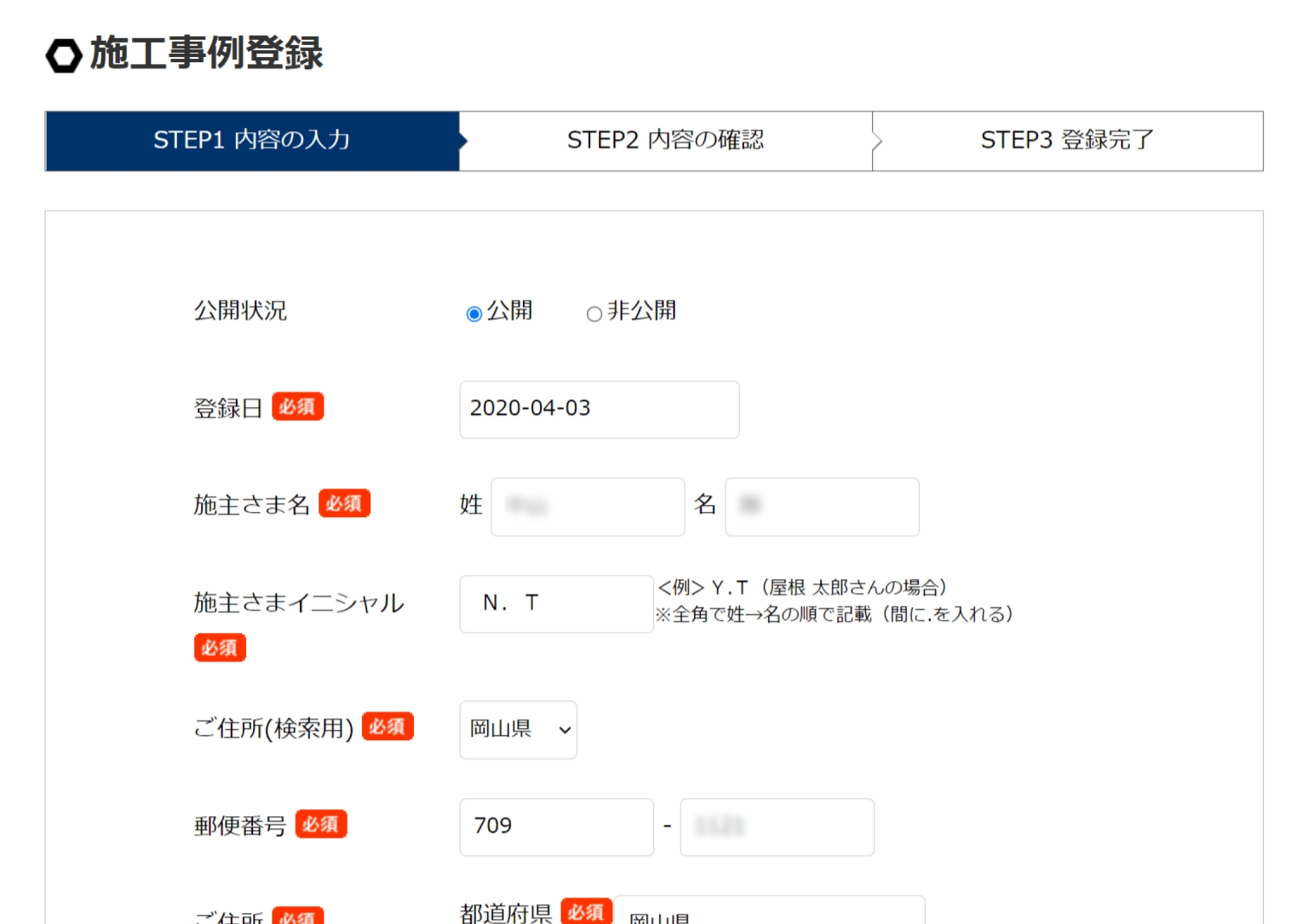Click the 必須 badge next to 登録日

[x=297, y=406]
